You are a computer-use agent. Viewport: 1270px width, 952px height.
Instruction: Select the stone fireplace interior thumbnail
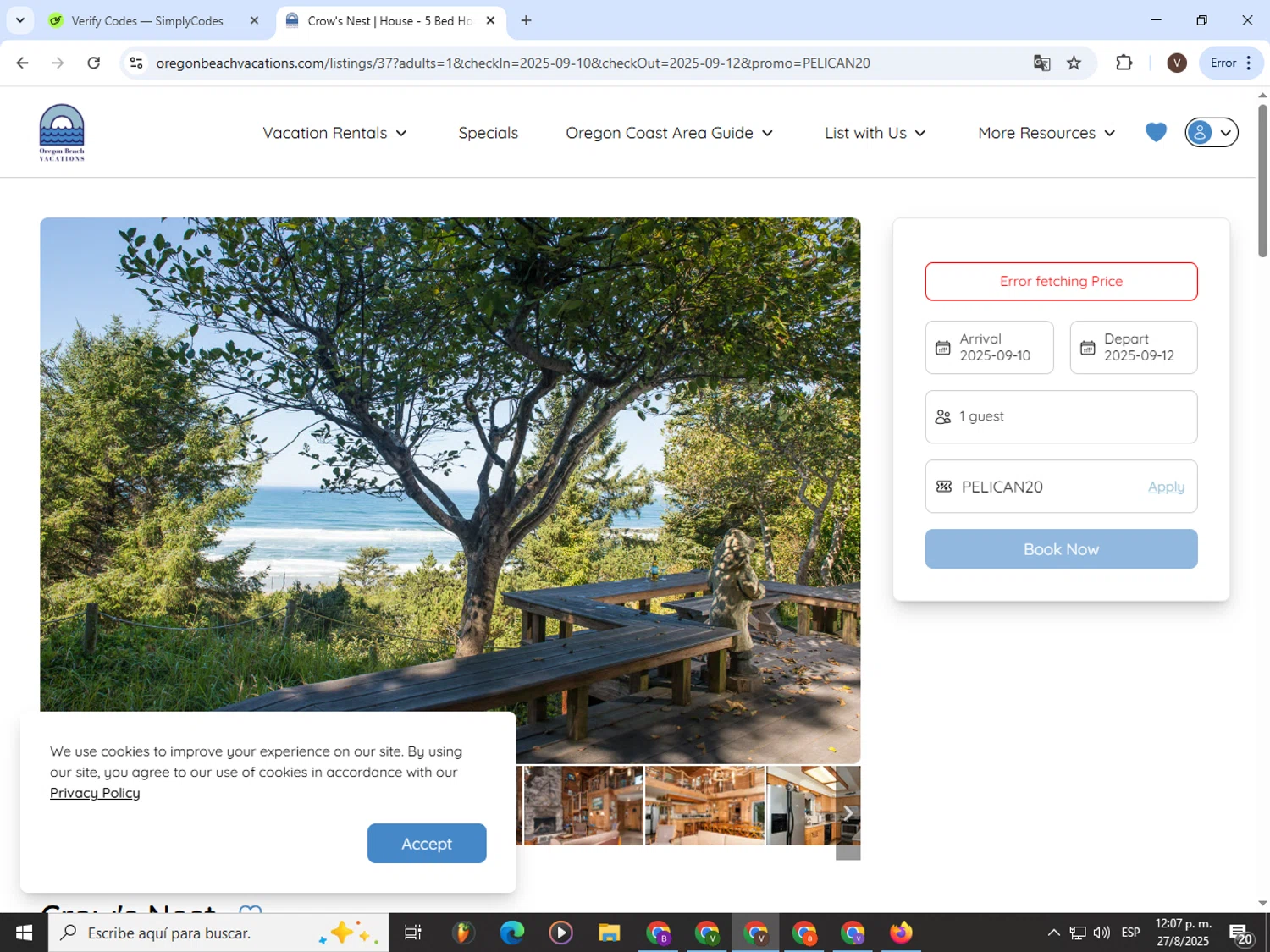click(583, 806)
